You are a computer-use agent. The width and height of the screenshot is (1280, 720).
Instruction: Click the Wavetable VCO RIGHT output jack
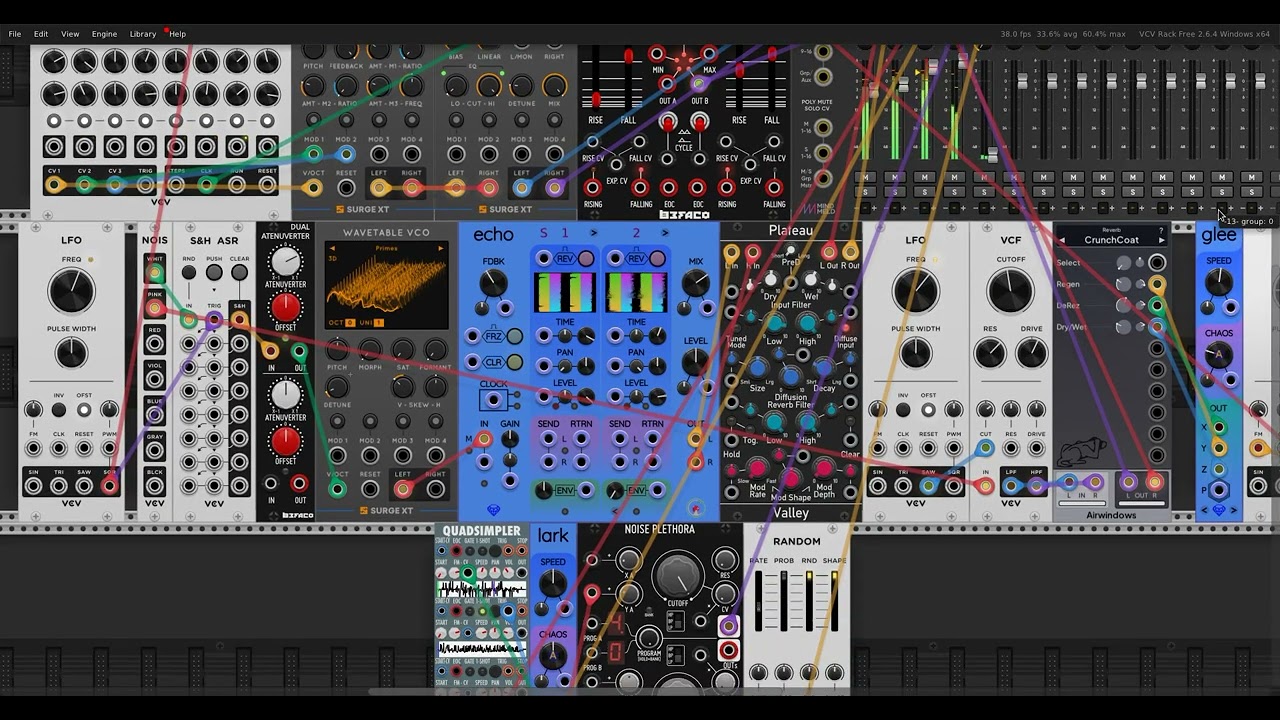(x=436, y=489)
